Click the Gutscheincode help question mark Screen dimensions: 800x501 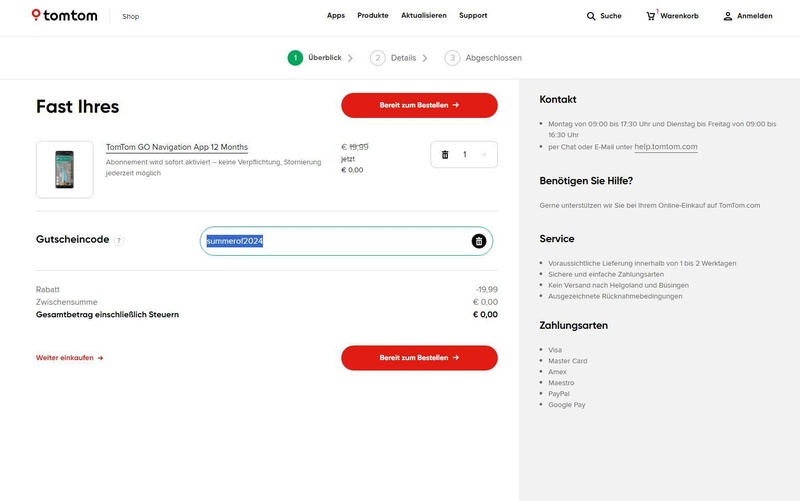(x=119, y=241)
